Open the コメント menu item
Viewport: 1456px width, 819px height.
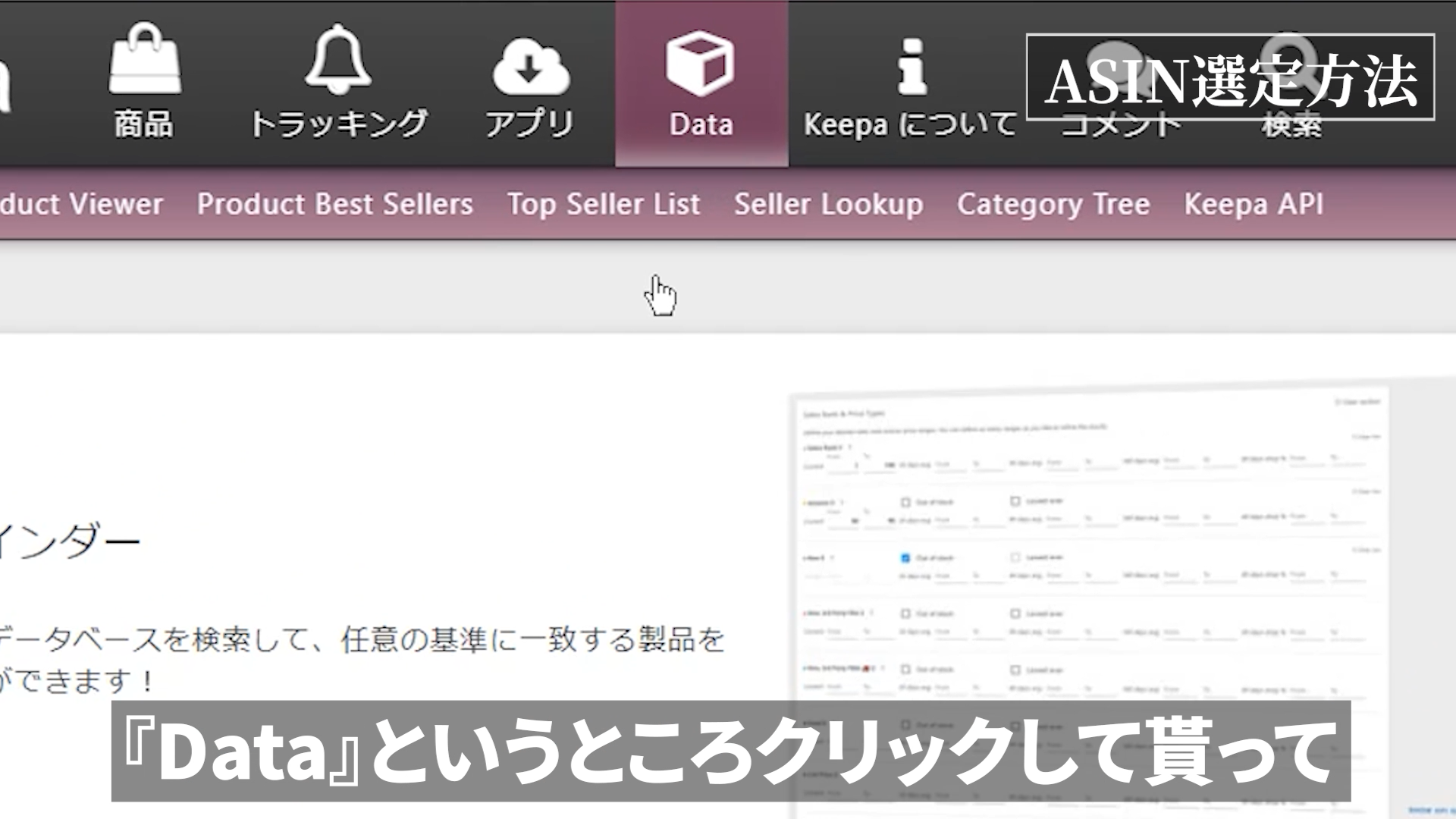(x=1120, y=125)
